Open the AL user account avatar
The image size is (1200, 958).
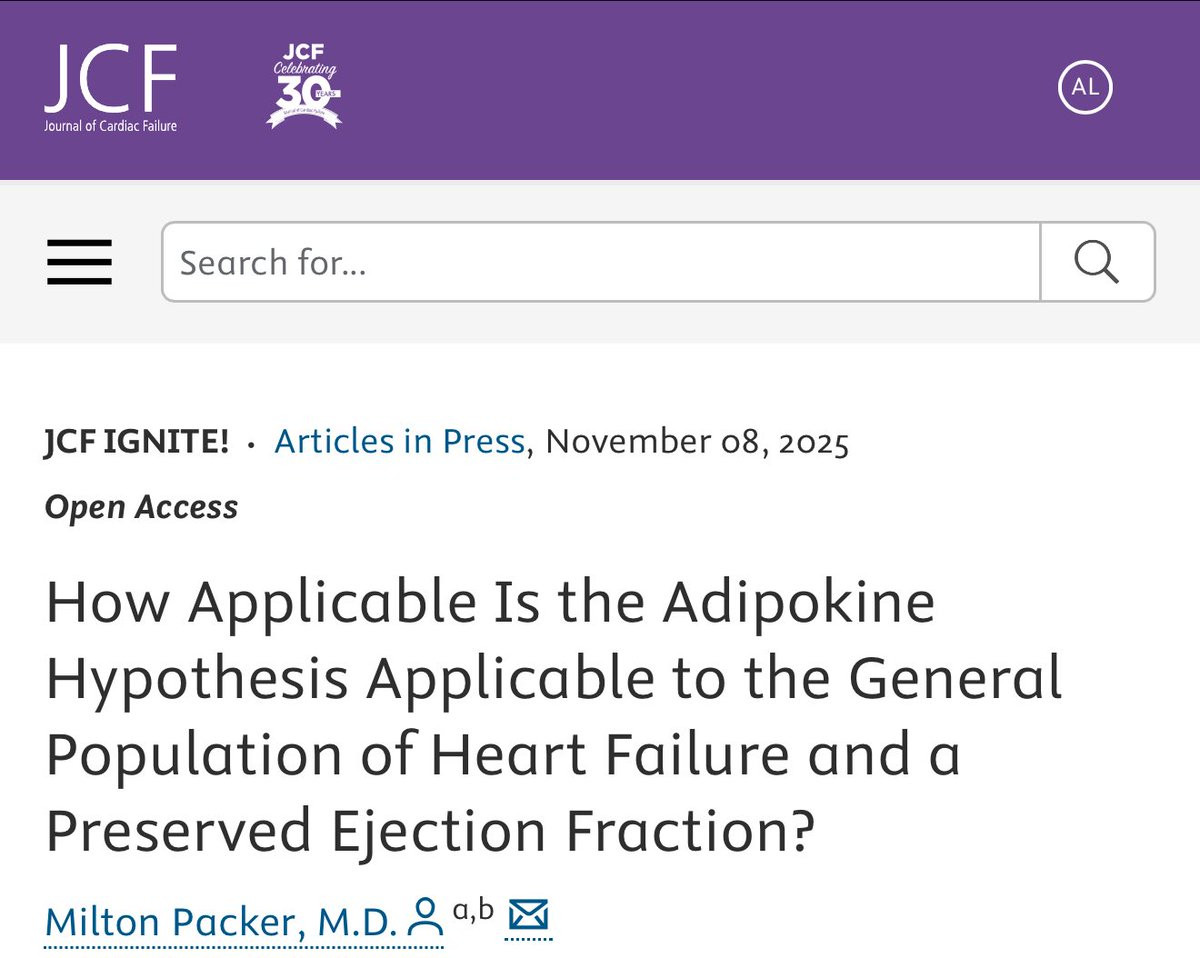click(1085, 87)
